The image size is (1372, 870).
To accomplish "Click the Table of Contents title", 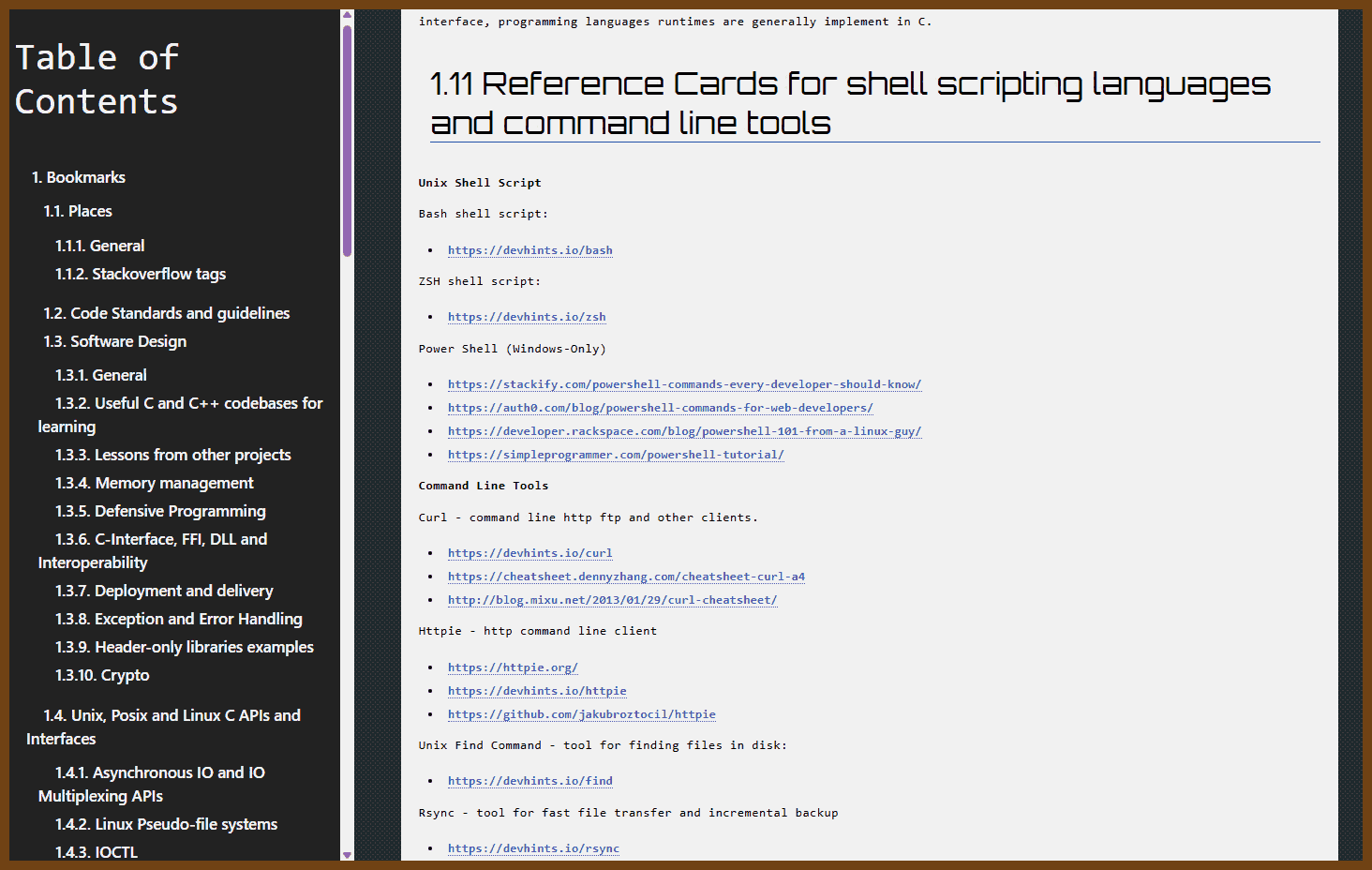I will coord(97,80).
